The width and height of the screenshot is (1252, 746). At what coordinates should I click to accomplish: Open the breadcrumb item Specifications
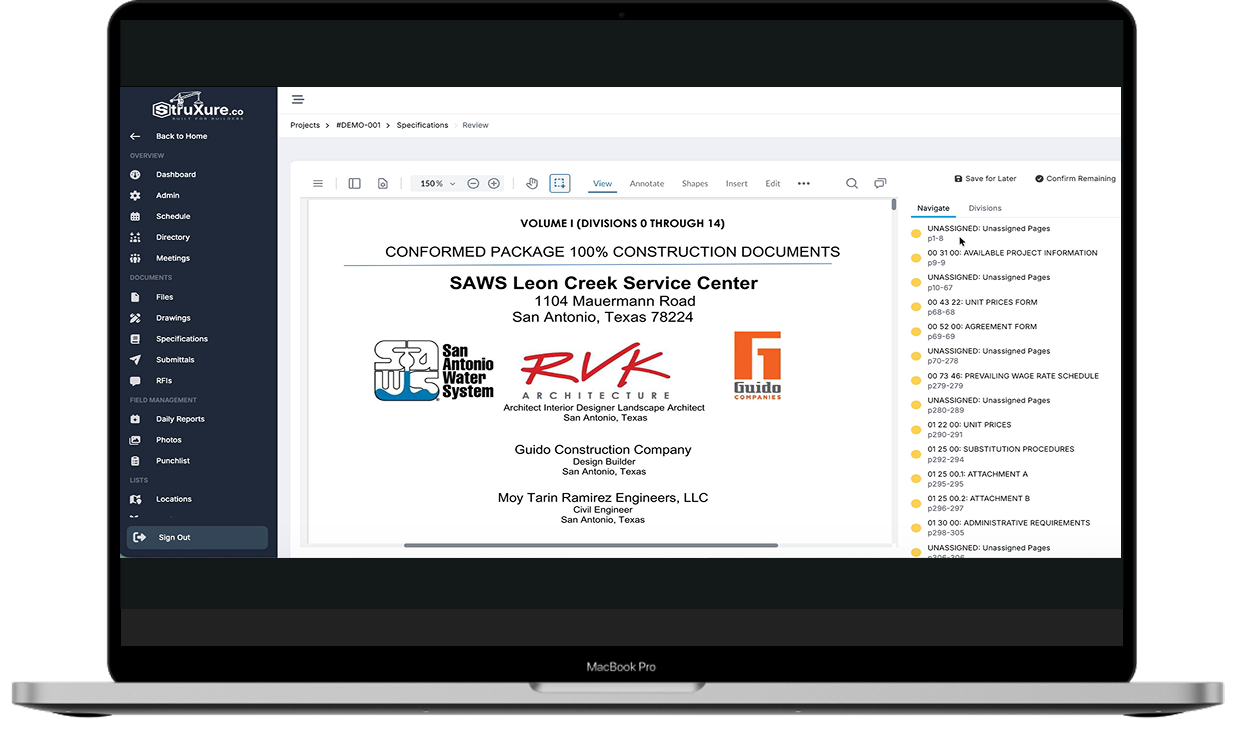pos(422,124)
